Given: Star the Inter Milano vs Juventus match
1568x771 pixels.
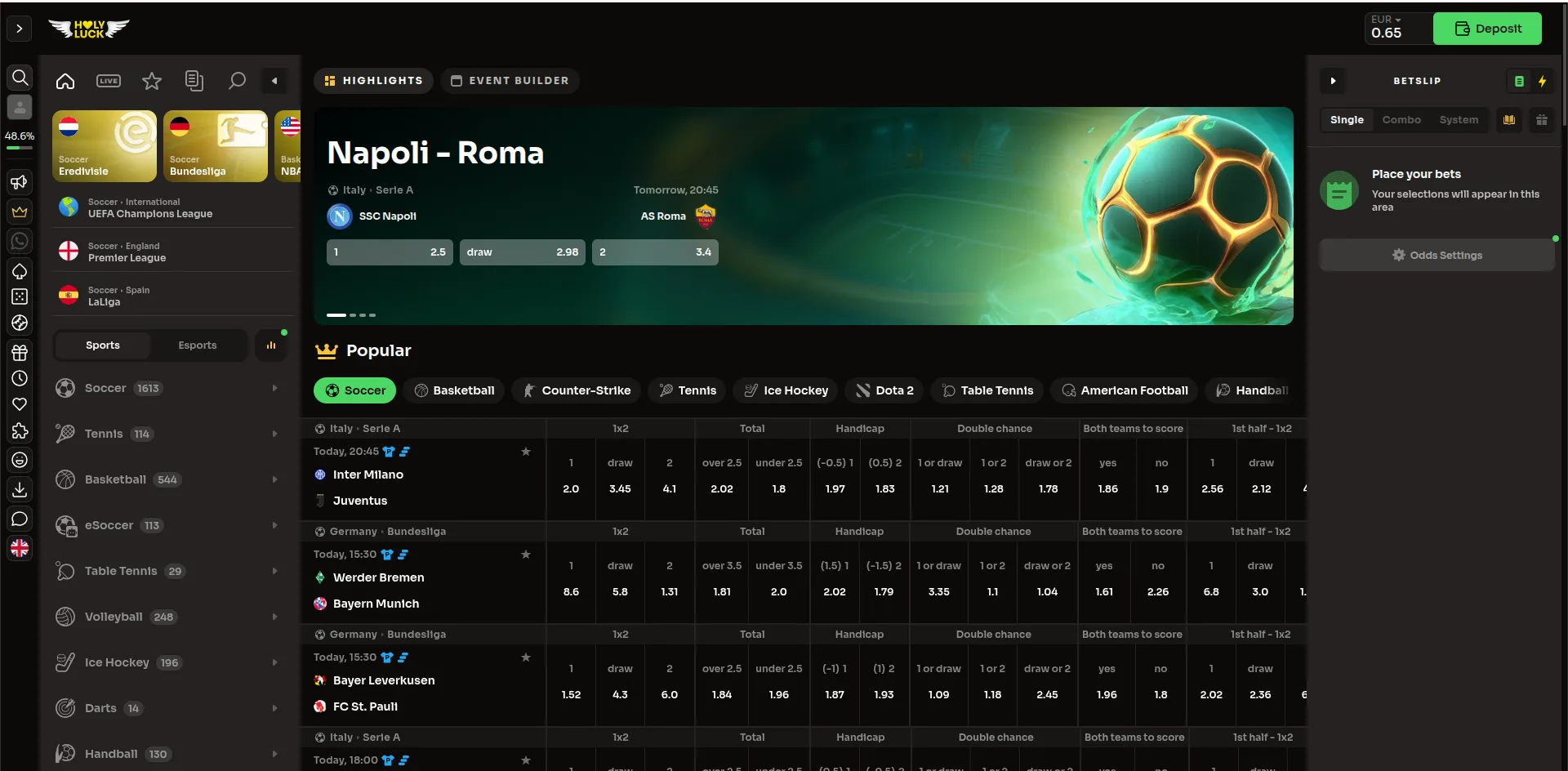Looking at the screenshot, I should click(526, 451).
